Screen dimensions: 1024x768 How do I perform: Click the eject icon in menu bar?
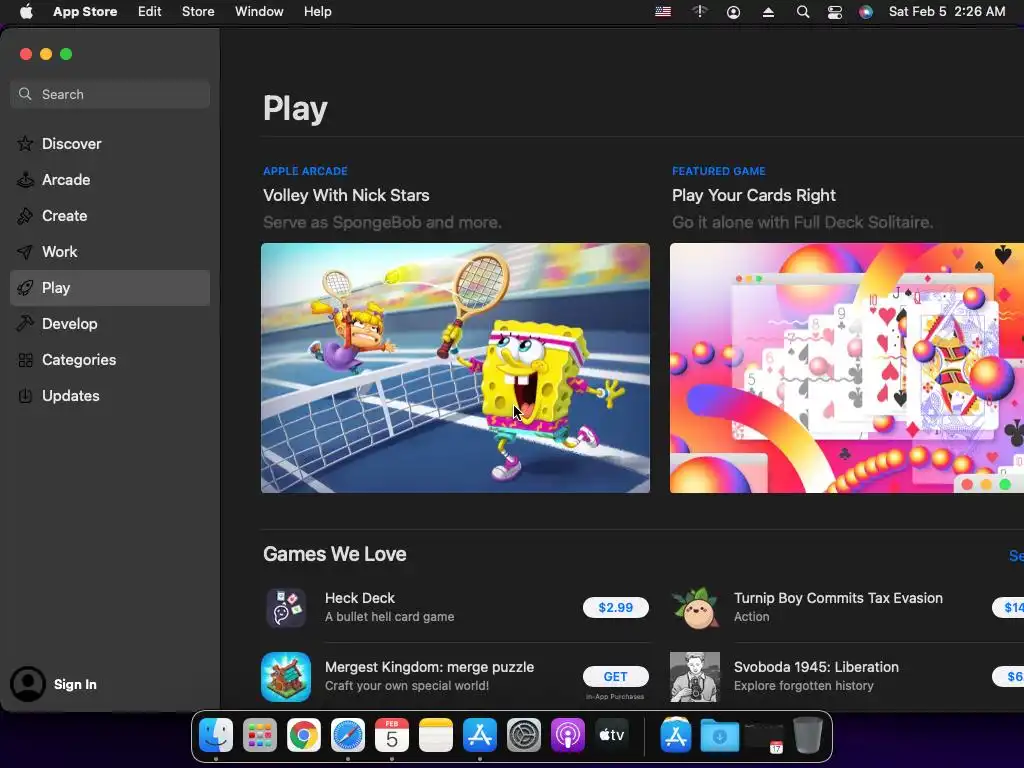tap(769, 12)
